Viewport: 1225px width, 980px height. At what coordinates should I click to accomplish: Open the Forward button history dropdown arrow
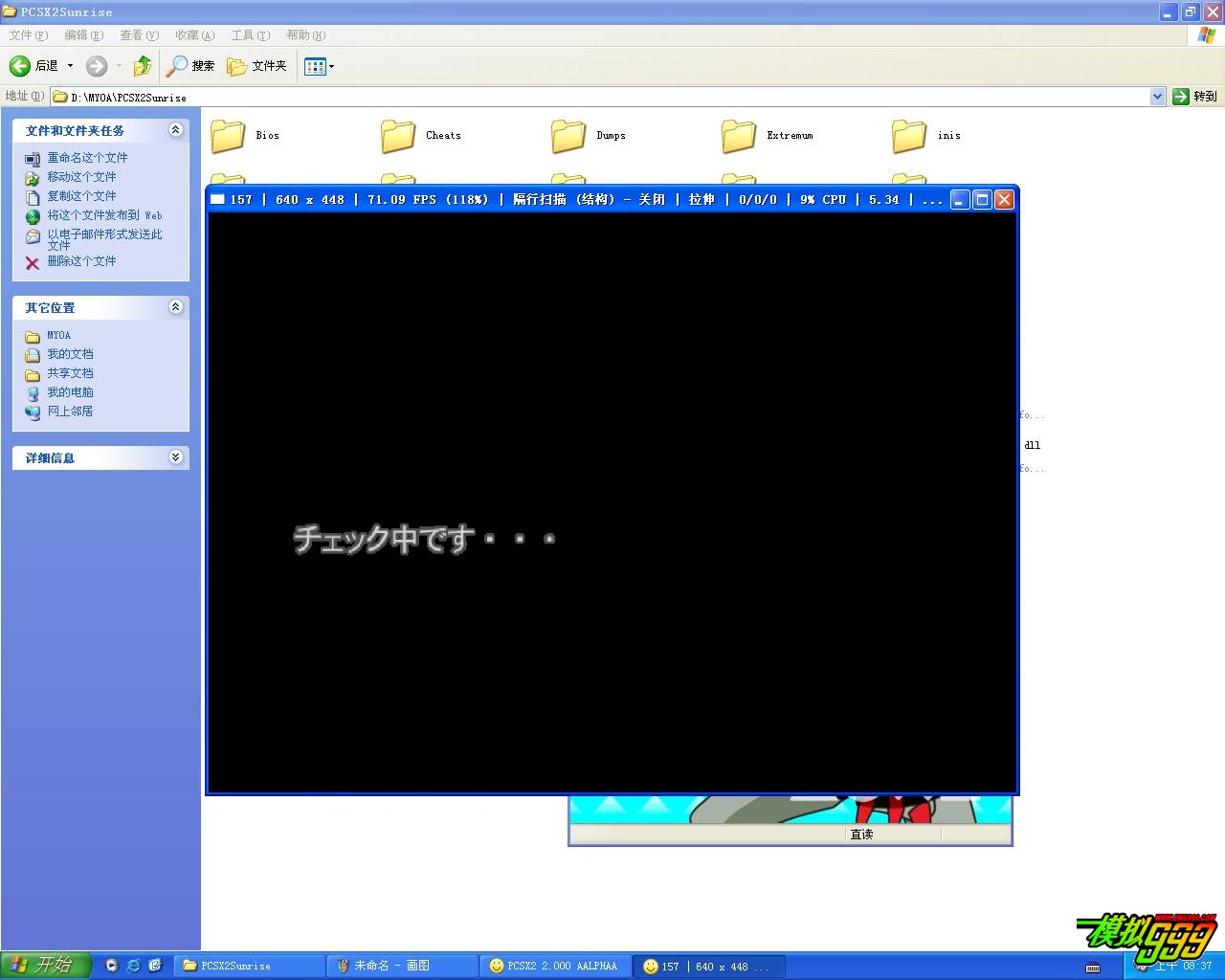[x=119, y=66]
